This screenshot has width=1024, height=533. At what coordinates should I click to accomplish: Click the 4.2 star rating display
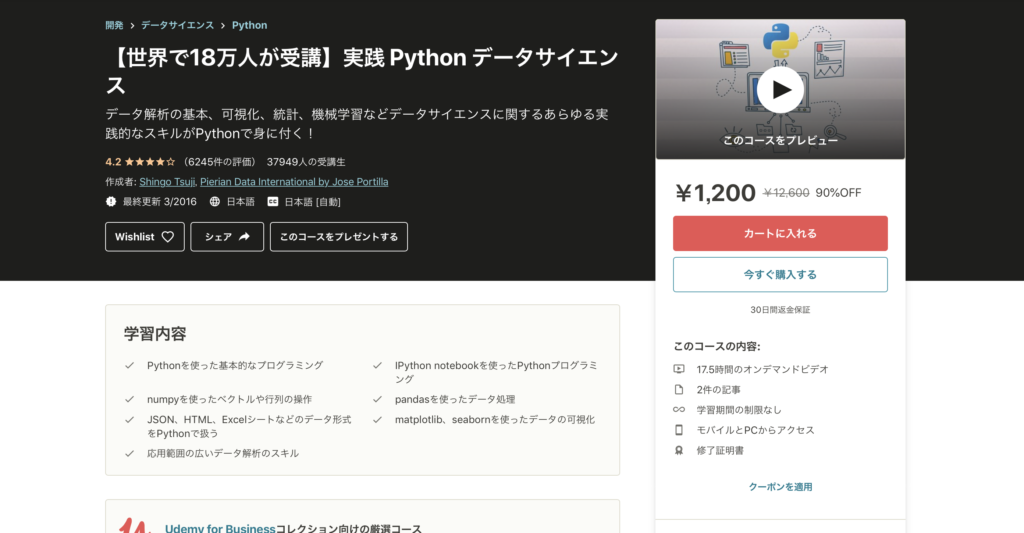coord(140,161)
